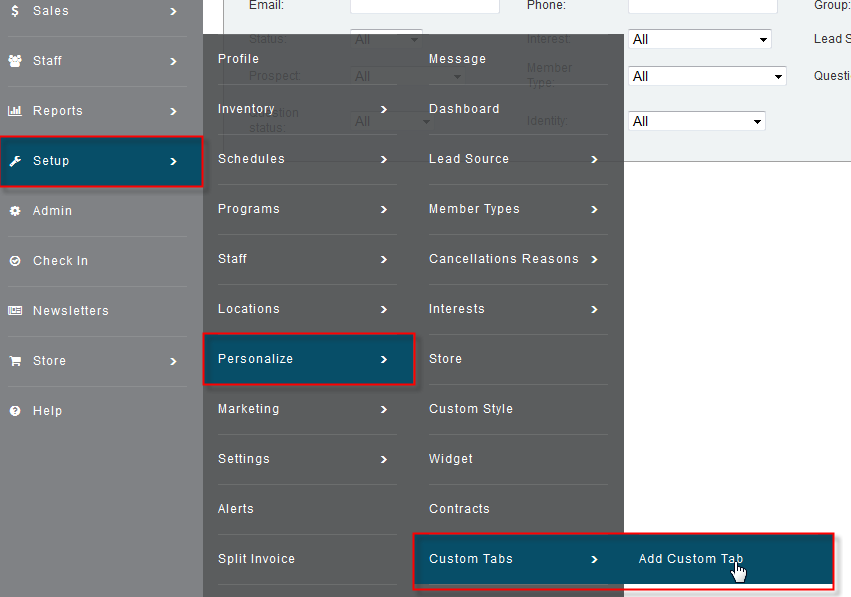Open Alerts from the Setup menu
This screenshot has width=851, height=597.
[236, 509]
